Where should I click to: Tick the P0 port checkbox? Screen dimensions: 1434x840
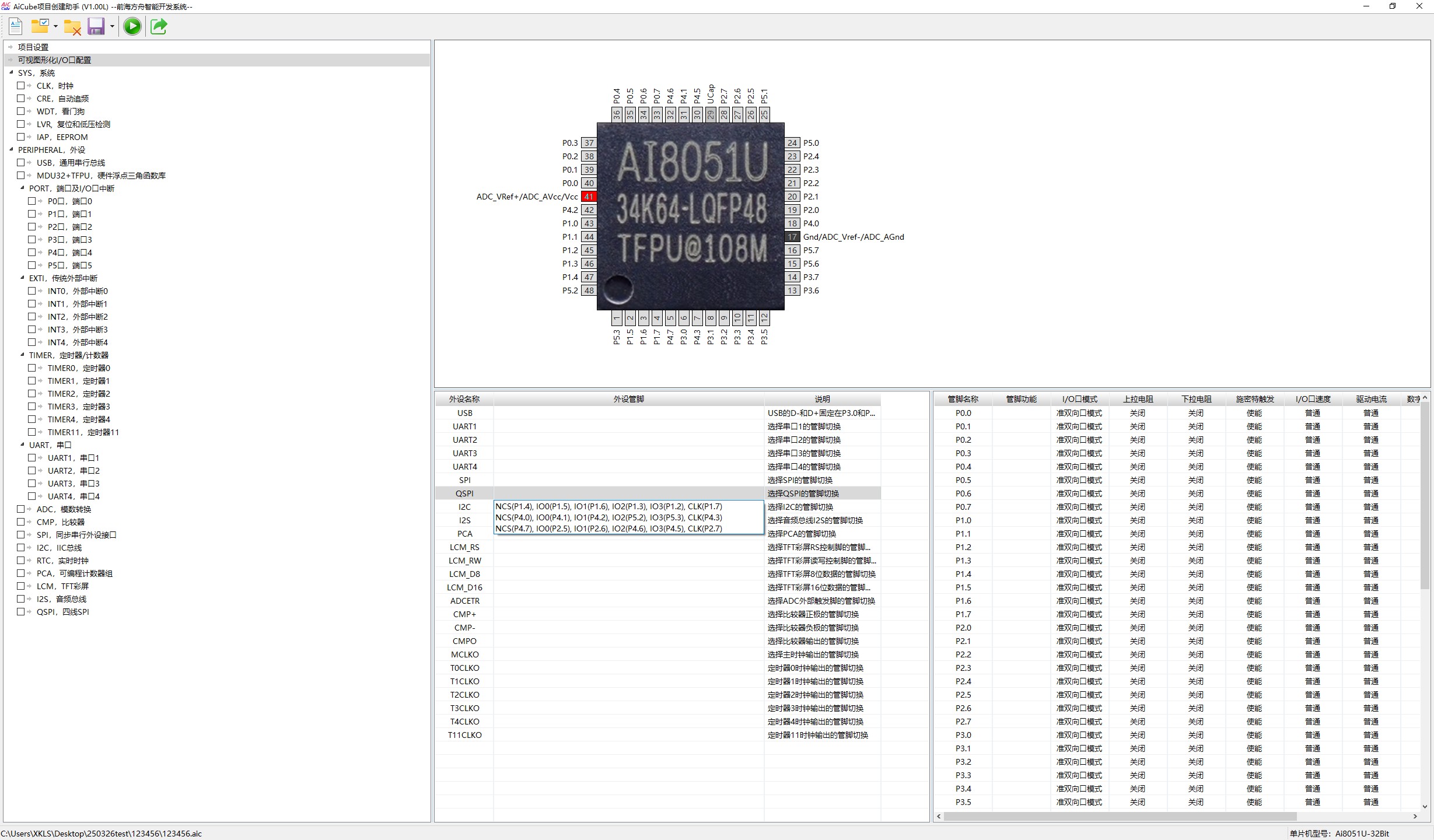click(x=32, y=201)
